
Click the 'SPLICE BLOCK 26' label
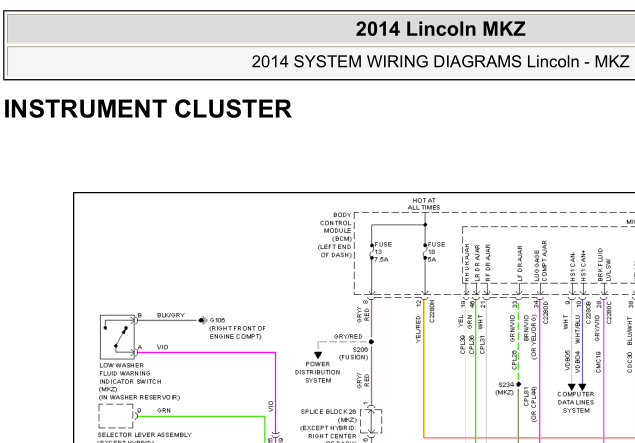(328, 411)
